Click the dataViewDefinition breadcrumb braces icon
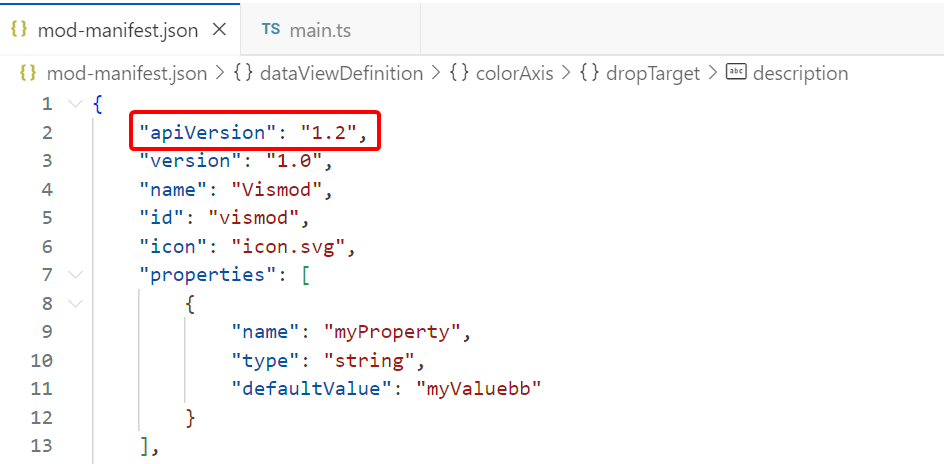 click(243, 73)
